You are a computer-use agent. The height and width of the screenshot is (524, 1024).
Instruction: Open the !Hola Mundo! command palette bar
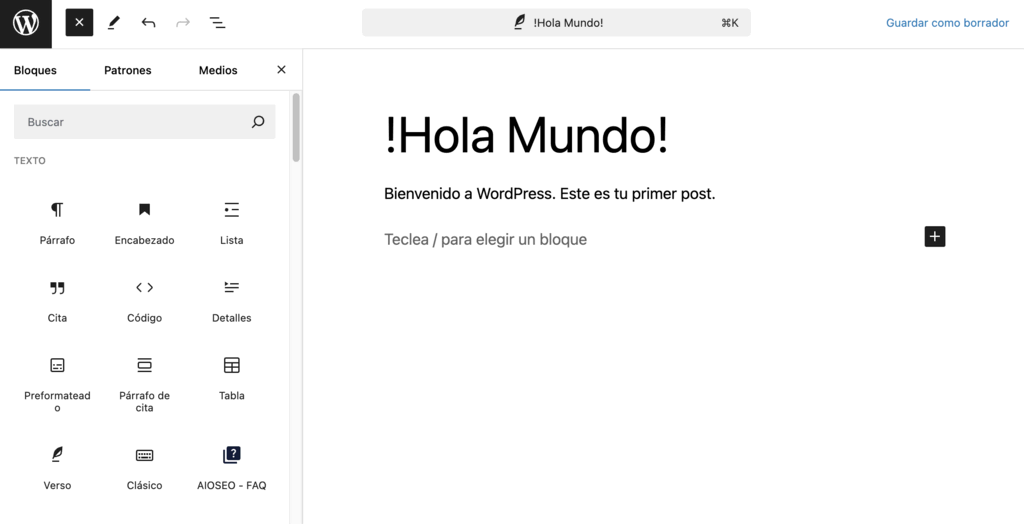click(556, 22)
